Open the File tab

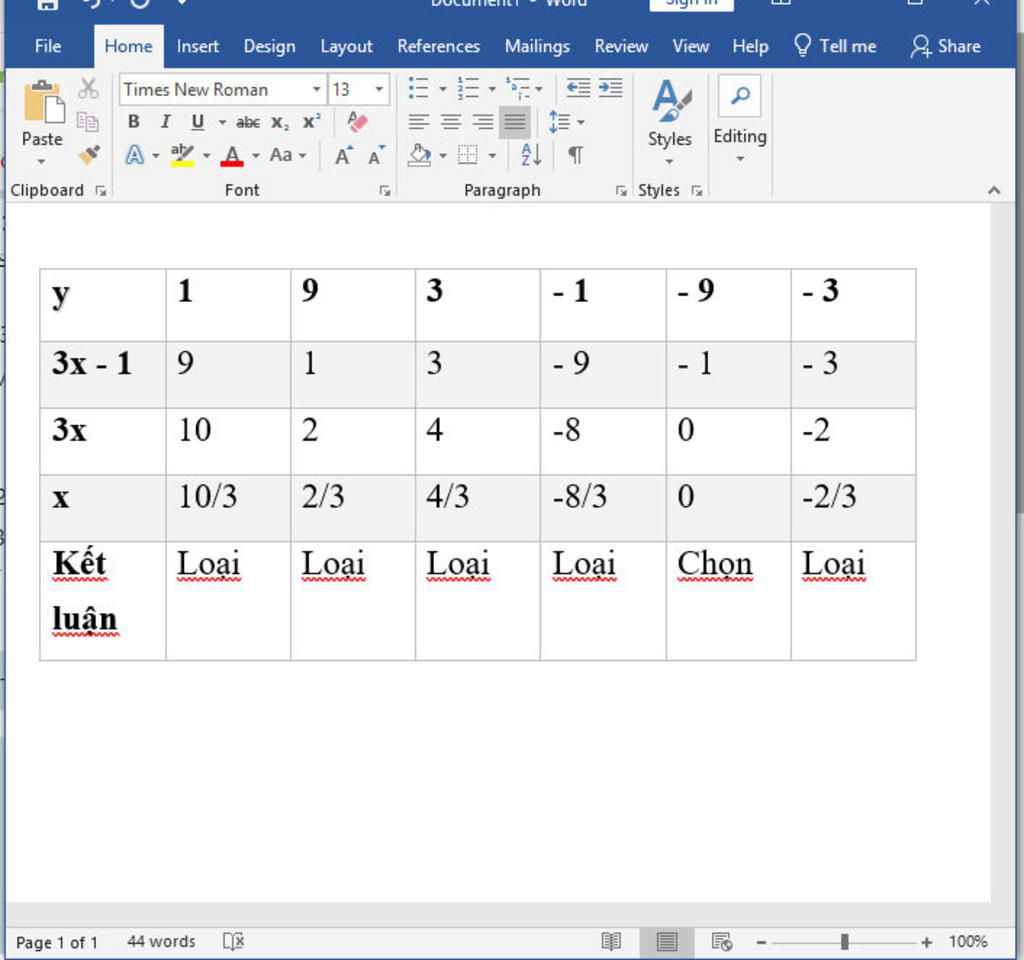point(48,46)
